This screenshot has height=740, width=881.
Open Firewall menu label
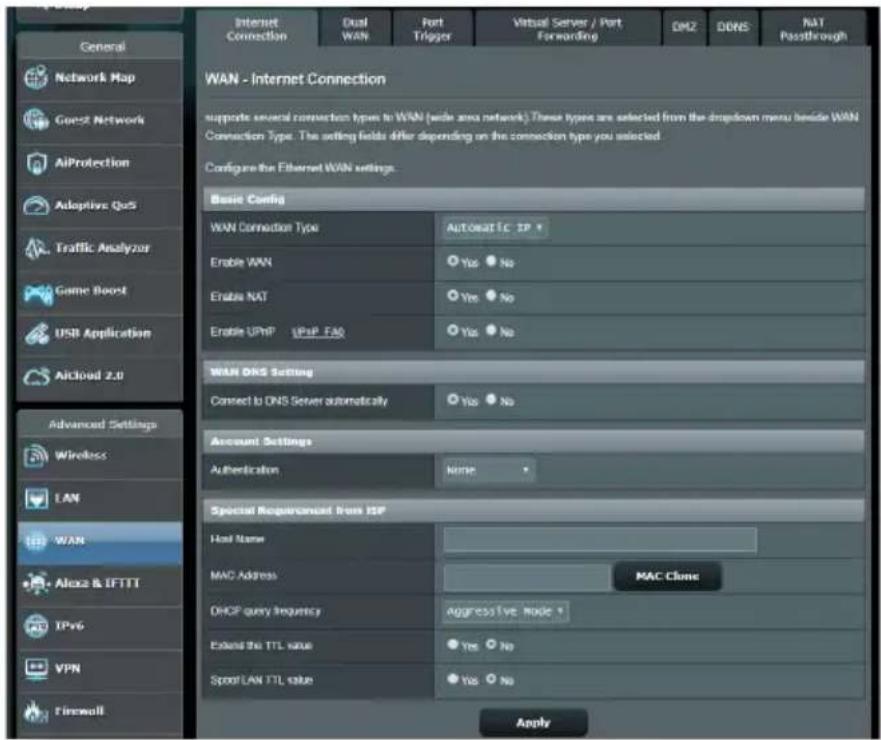[79, 711]
